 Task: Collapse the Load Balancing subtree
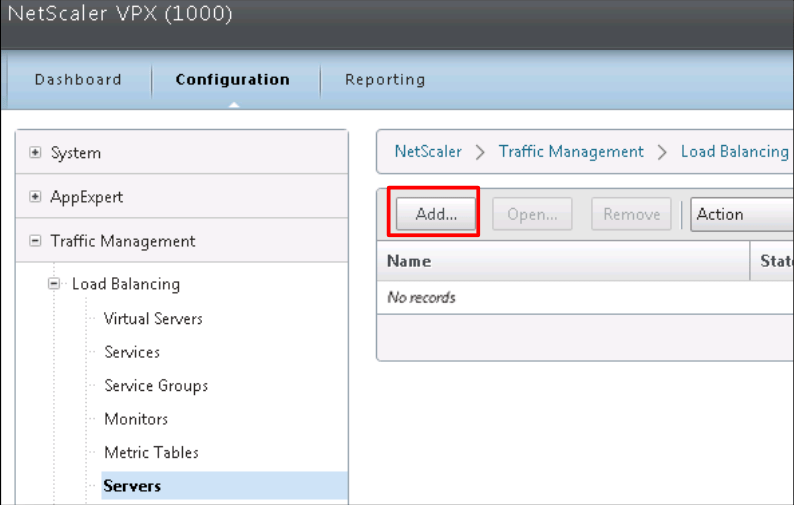pyautogui.click(x=54, y=284)
